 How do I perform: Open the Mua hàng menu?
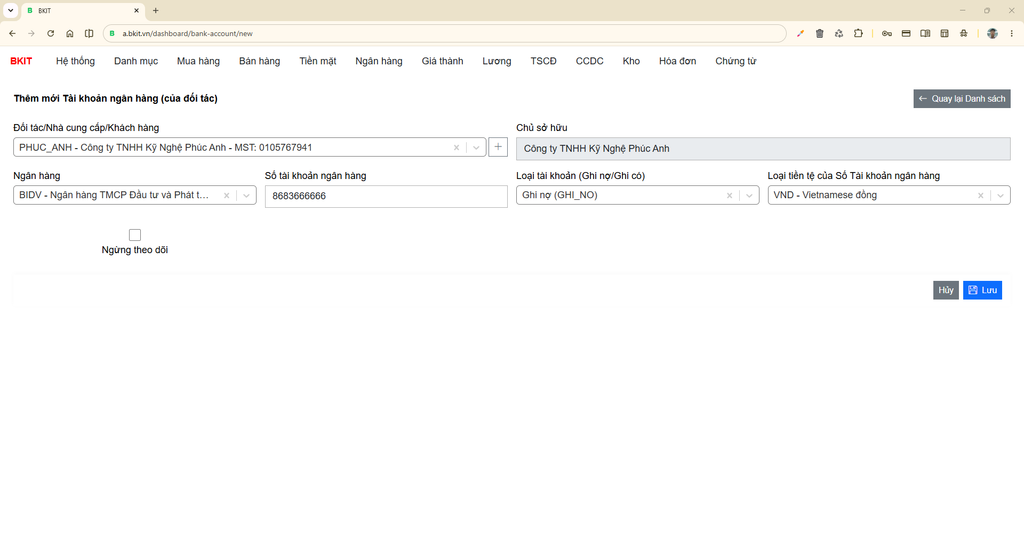(x=199, y=61)
